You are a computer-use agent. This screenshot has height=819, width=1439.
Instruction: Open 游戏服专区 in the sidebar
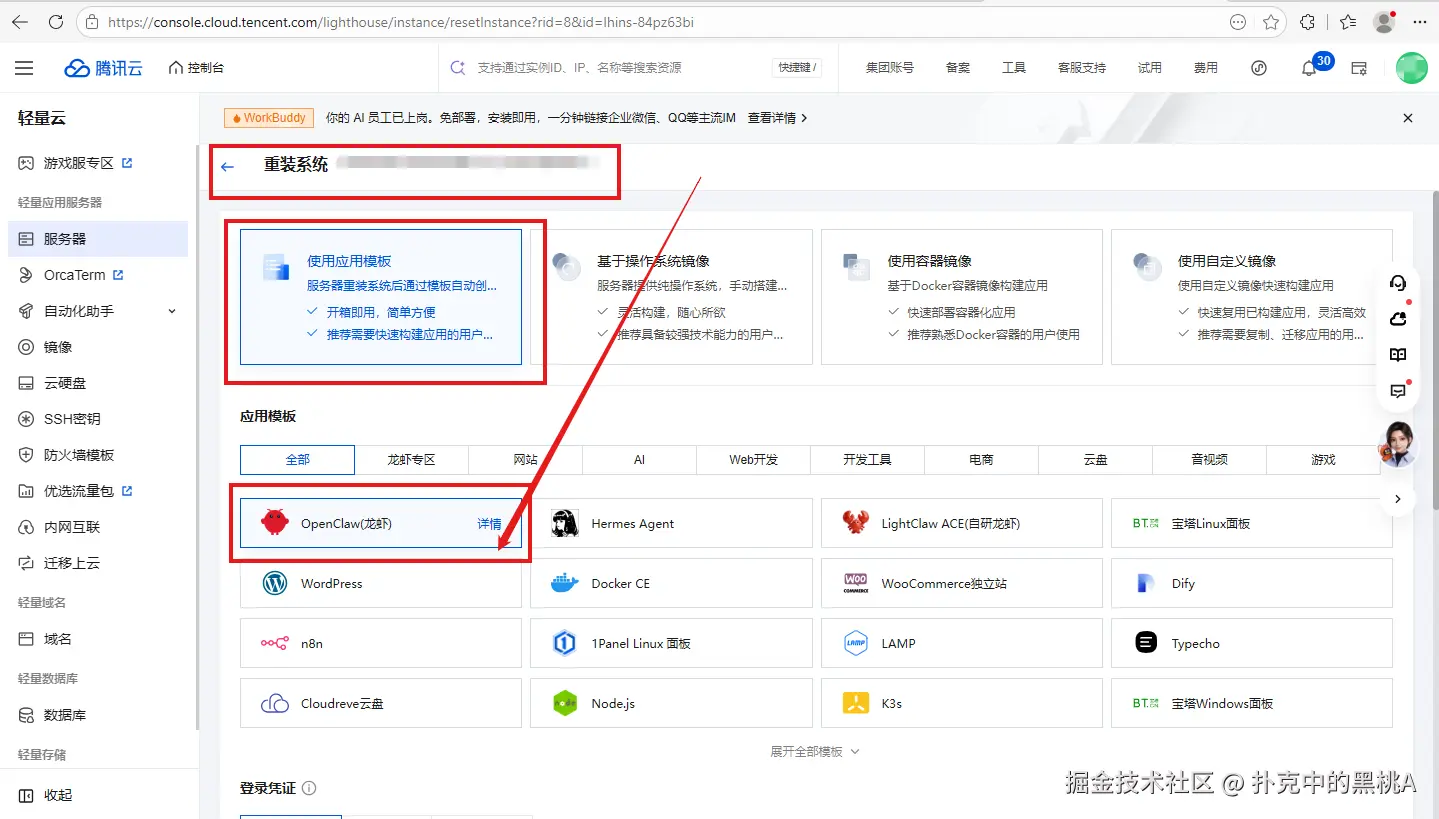pos(98,163)
